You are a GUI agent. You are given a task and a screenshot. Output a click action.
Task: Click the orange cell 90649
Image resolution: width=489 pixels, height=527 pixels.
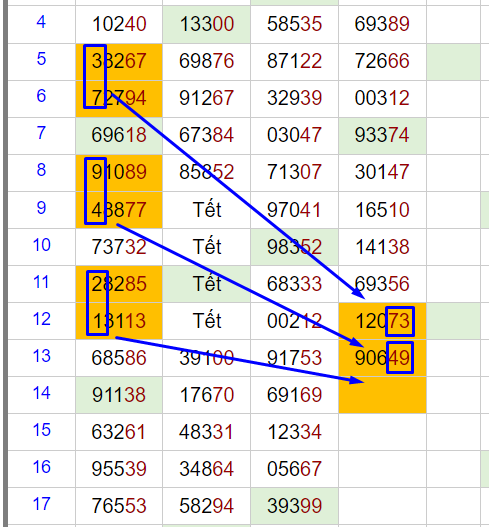pyautogui.click(x=382, y=358)
